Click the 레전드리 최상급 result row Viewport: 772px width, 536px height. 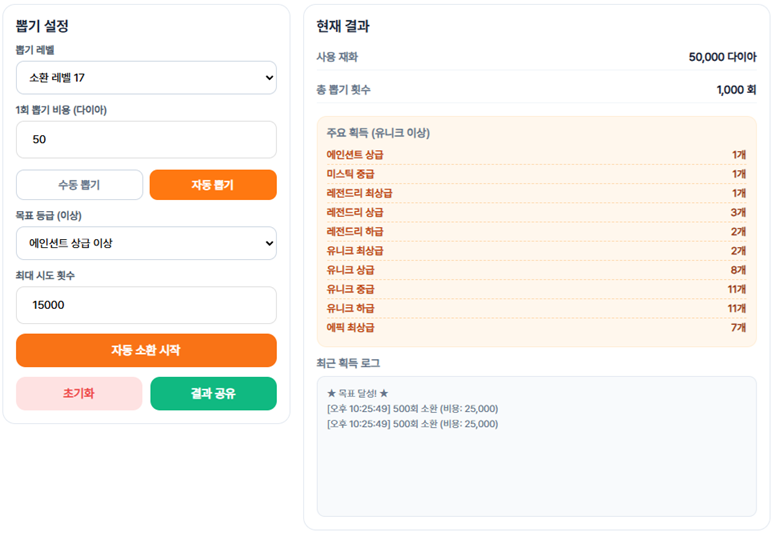point(536,193)
